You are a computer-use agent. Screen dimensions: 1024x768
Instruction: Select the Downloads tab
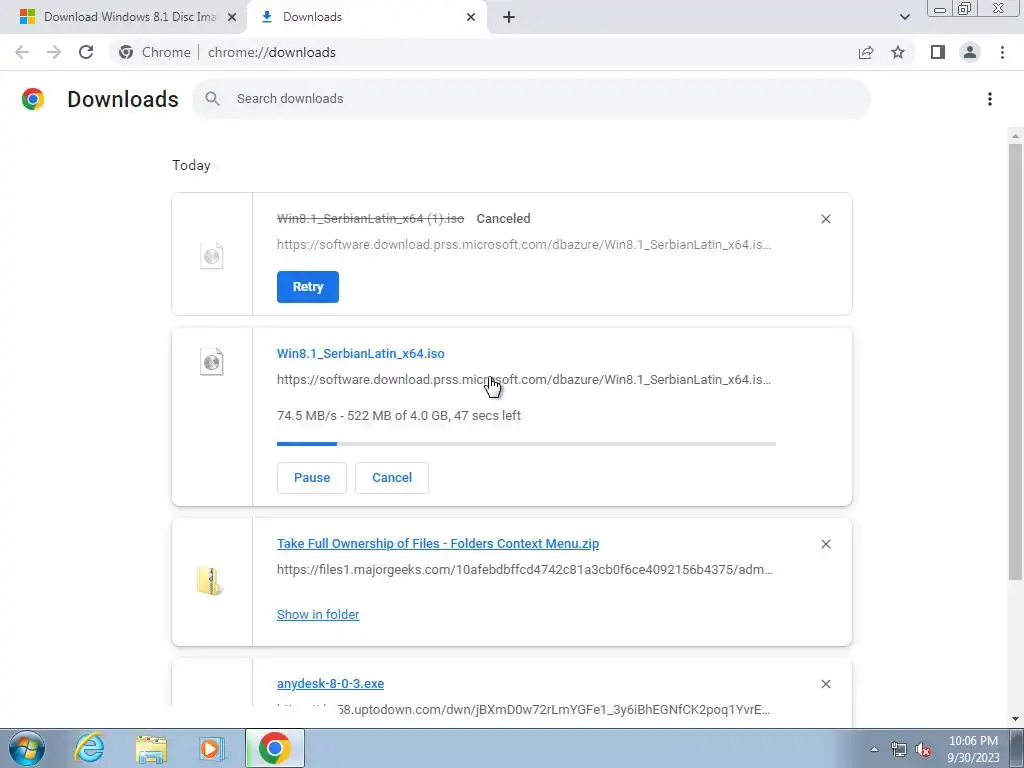(x=366, y=17)
